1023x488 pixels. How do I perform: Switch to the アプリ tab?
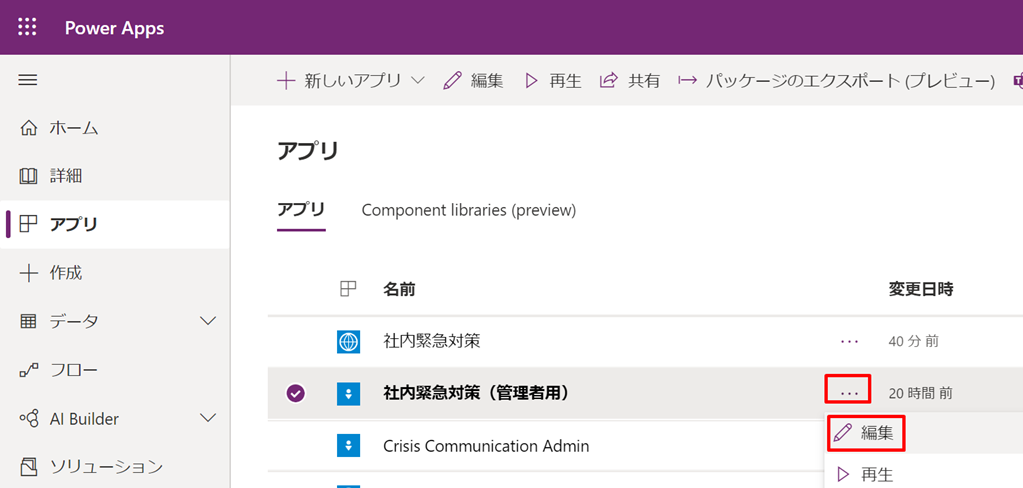click(x=301, y=210)
